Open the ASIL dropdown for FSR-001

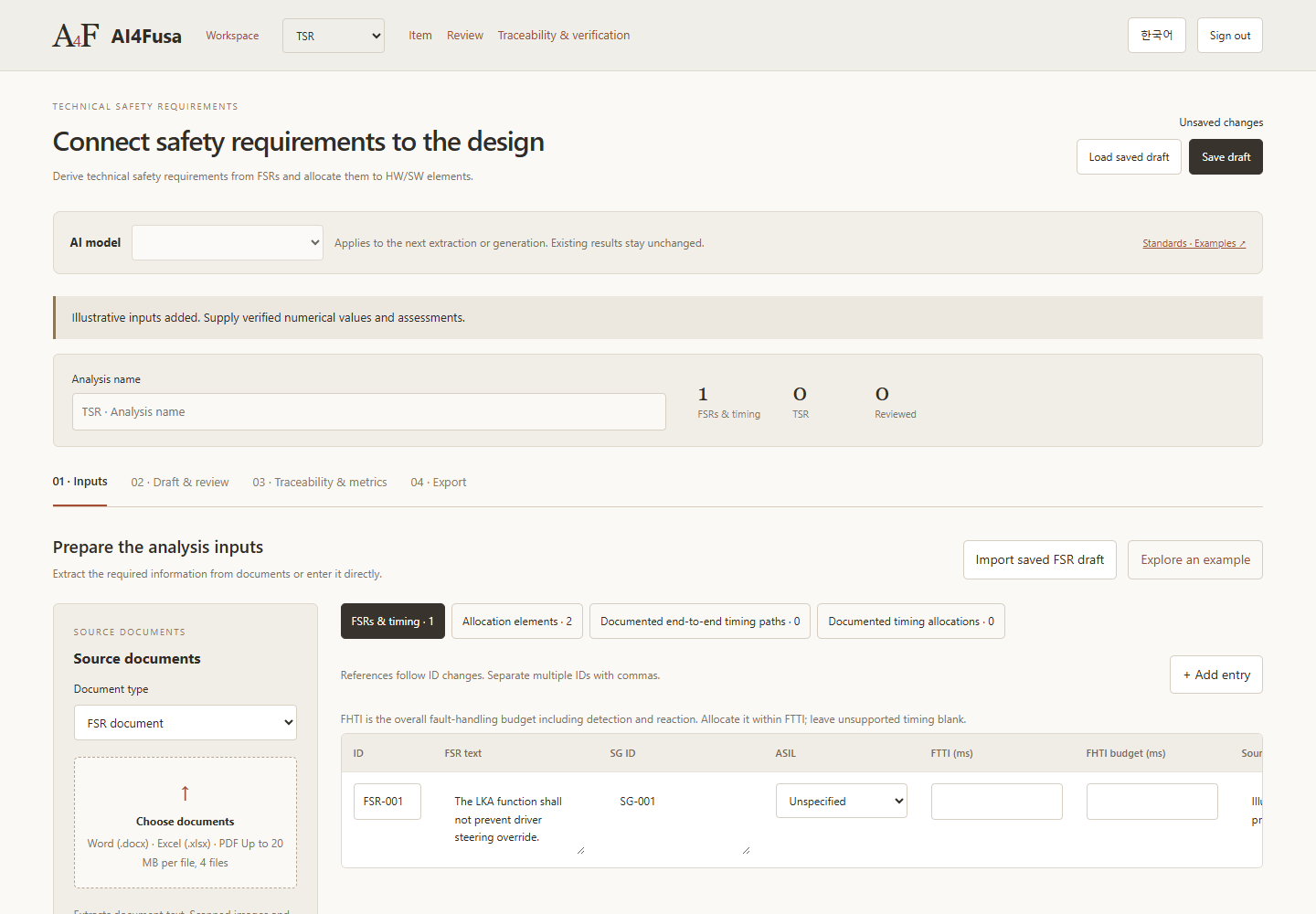tap(842, 801)
